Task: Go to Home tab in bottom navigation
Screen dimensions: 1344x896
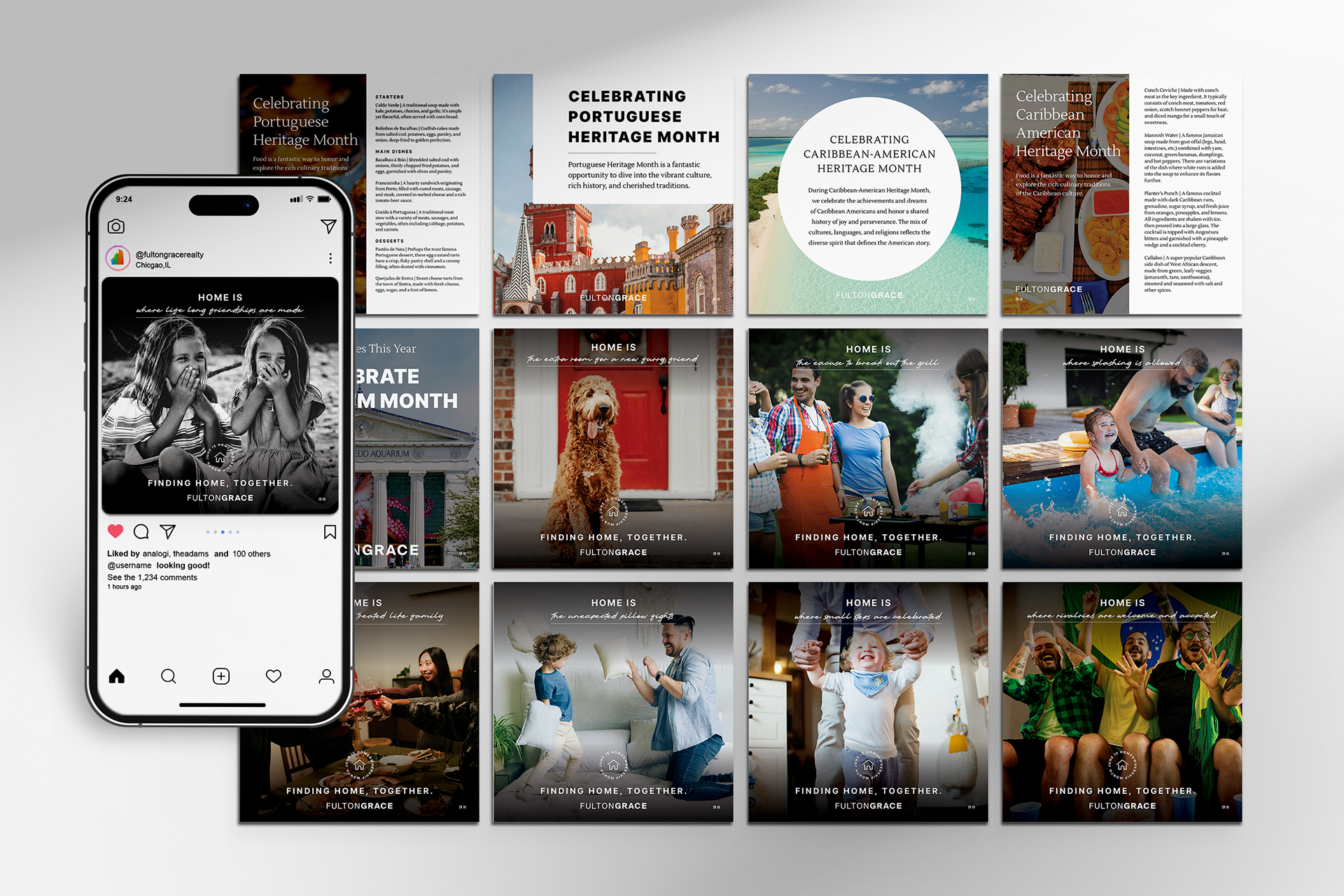Action: click(117, 676)
